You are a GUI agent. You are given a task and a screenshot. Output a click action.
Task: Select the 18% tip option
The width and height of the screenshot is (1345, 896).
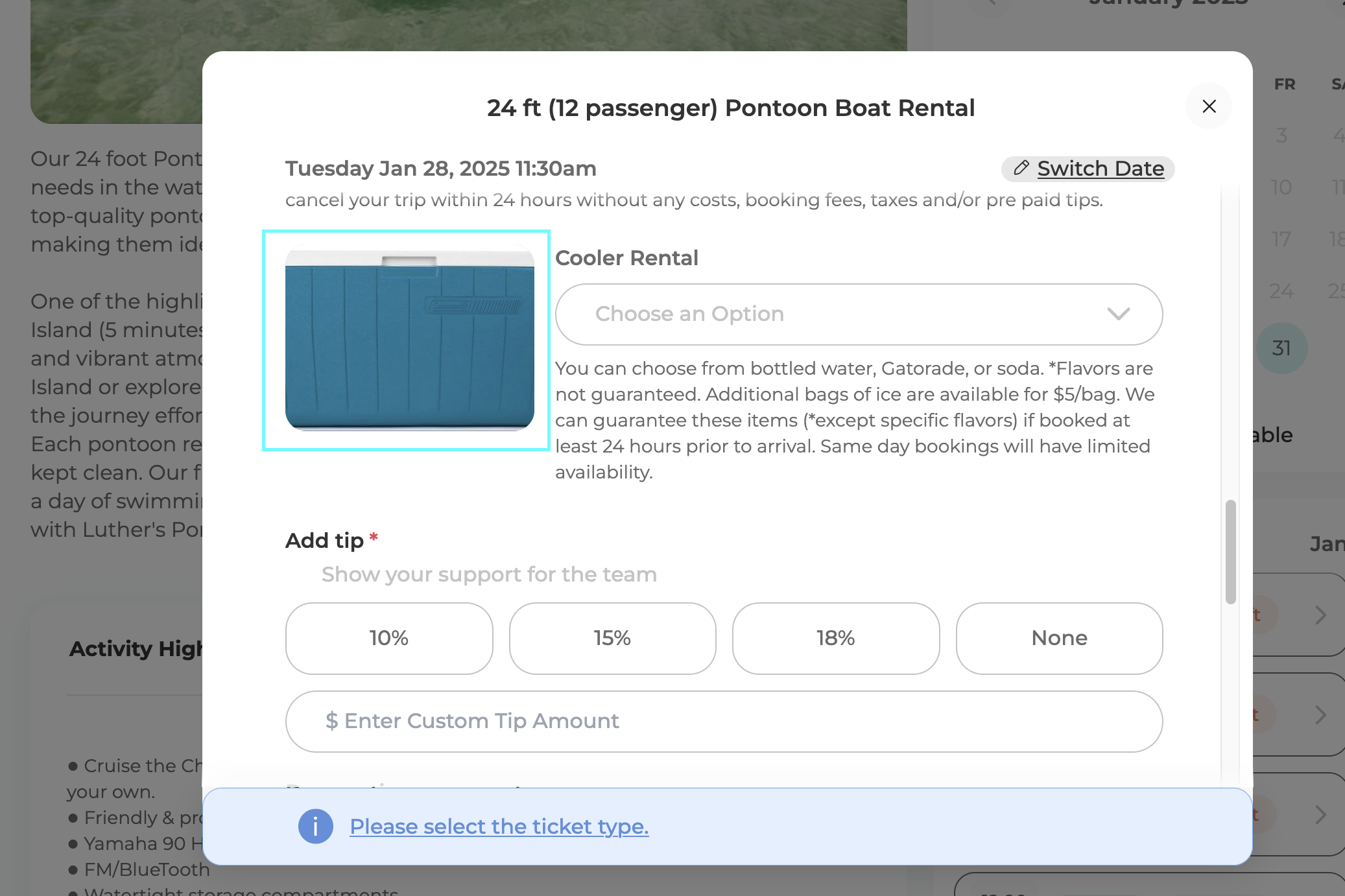tap(836, 639)
